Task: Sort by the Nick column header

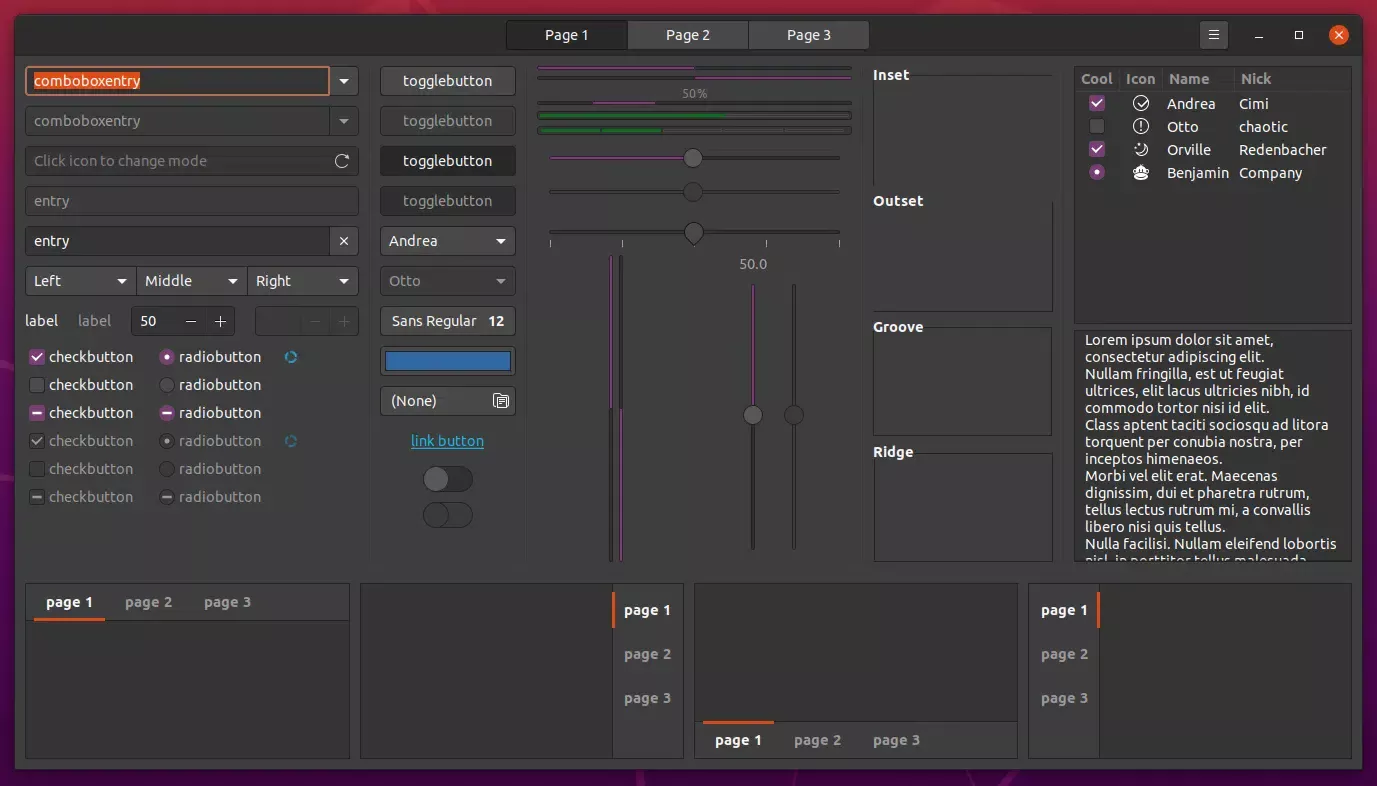Action: tap(1292, 79)
